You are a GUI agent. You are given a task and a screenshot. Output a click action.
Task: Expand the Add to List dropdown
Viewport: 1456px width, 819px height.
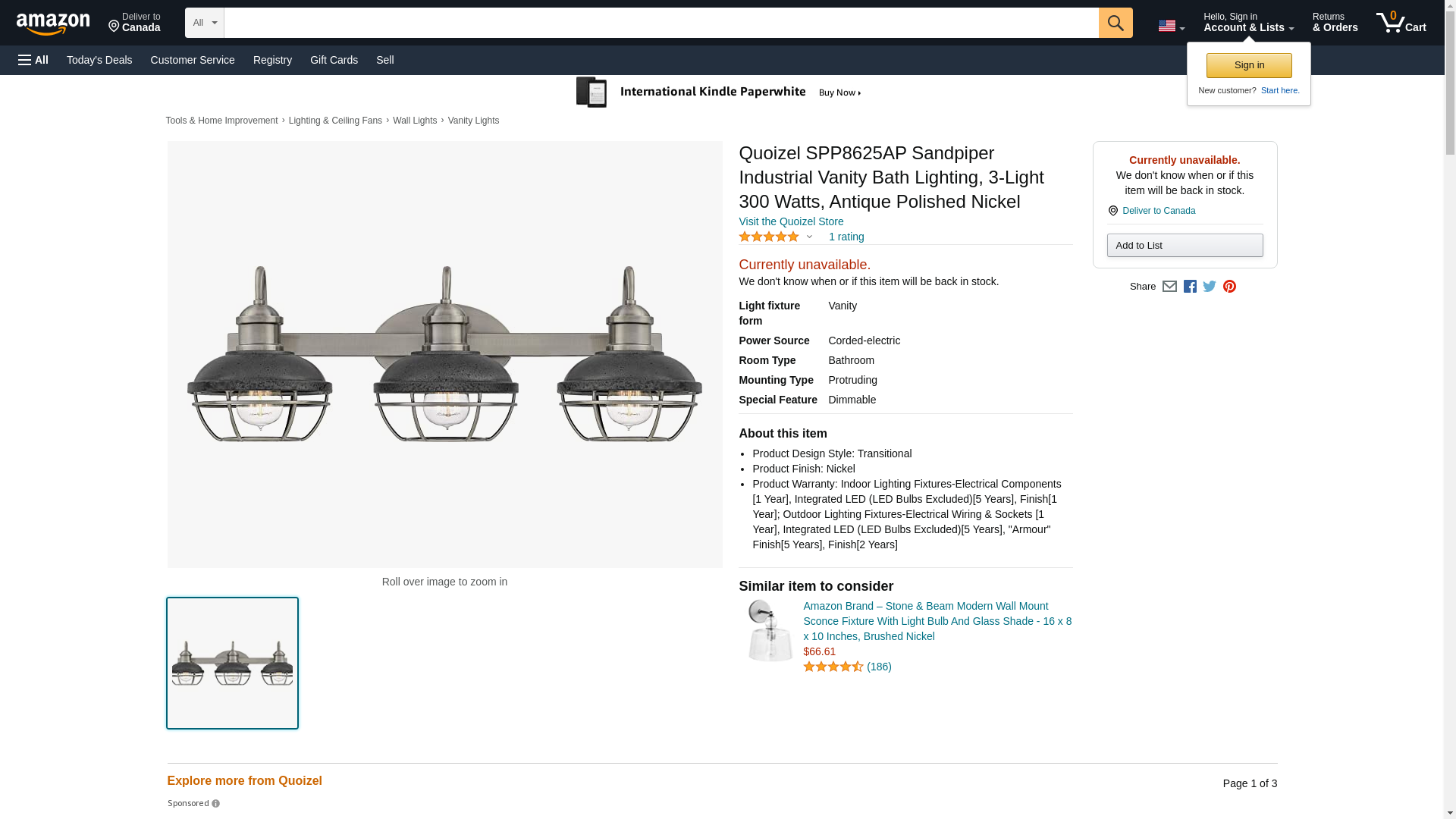click(x=1184, y=246)
